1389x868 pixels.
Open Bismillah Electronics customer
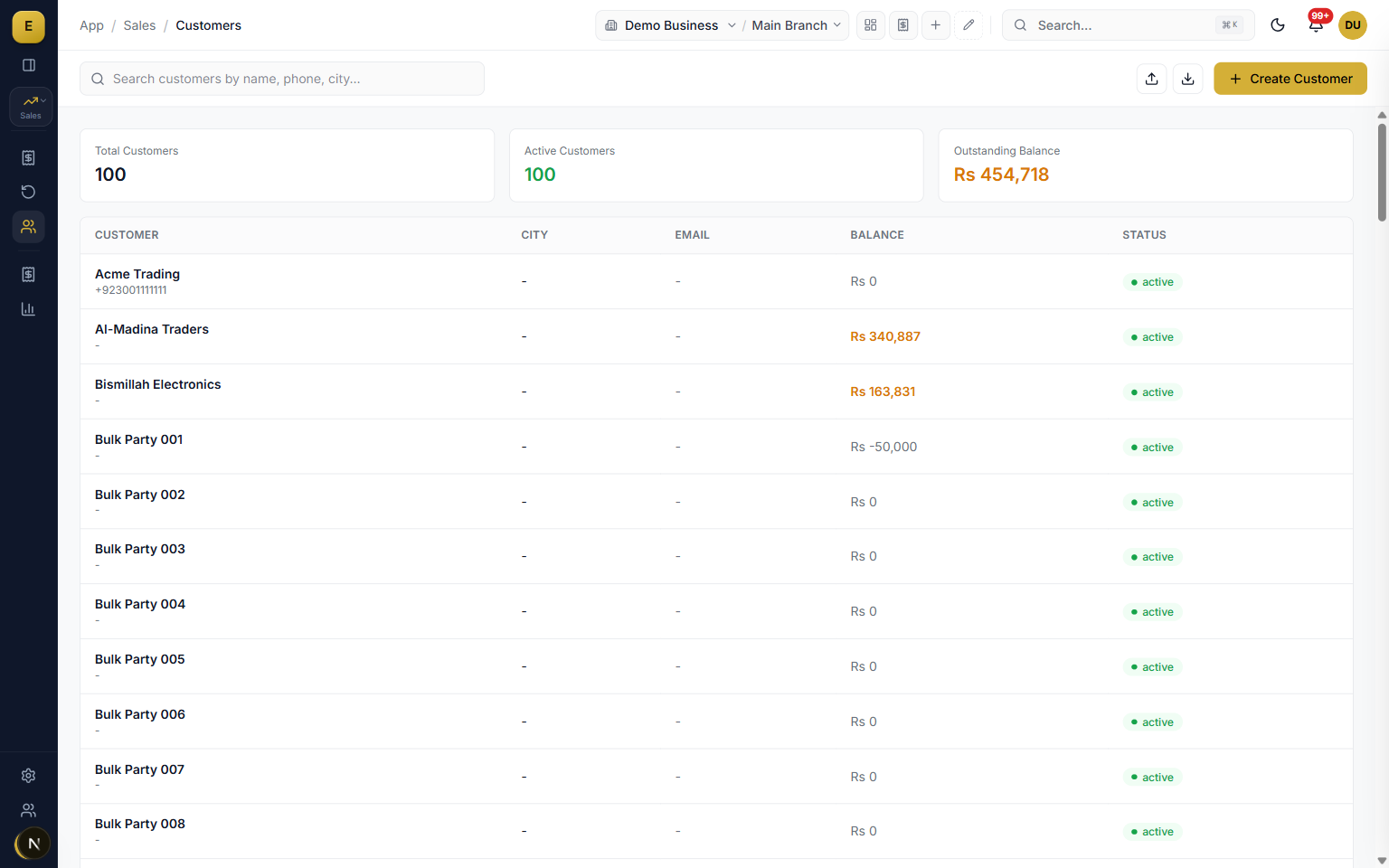click(716, 392)
